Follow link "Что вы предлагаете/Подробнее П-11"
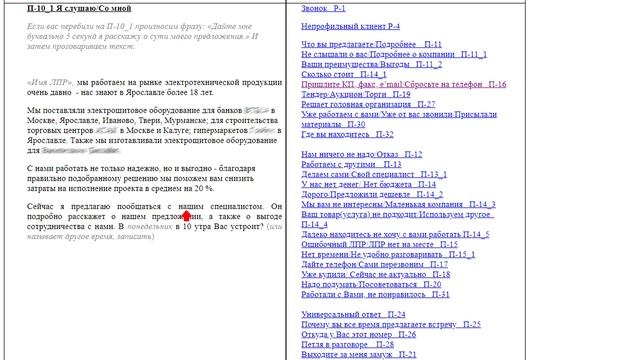 click(371, 44)
